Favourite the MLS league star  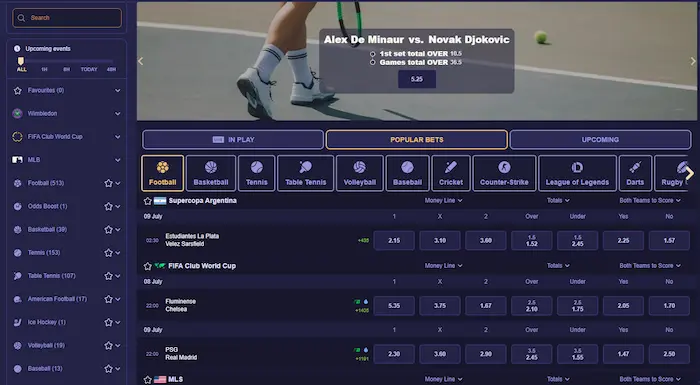(x=148, y=380)
